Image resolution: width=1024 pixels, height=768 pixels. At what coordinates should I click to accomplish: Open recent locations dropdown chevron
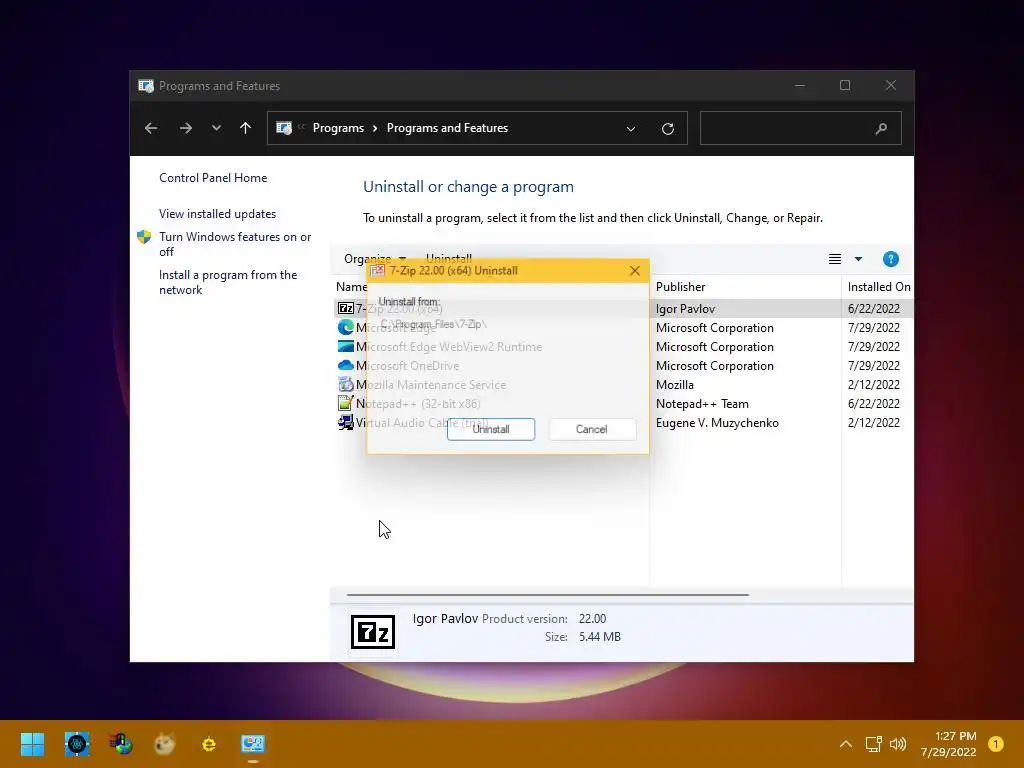tap(216, 128)
